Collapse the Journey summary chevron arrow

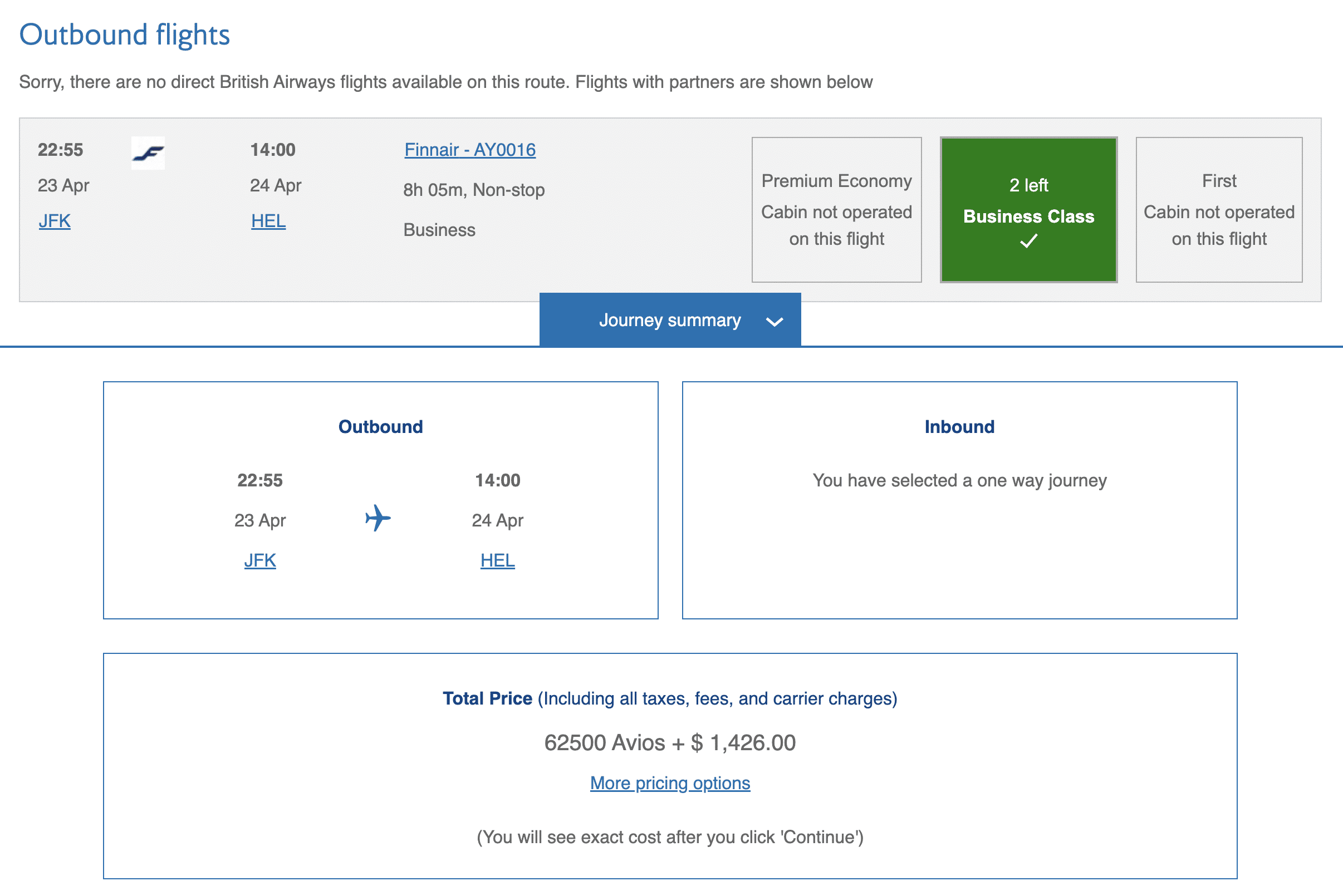click(774, 322)
